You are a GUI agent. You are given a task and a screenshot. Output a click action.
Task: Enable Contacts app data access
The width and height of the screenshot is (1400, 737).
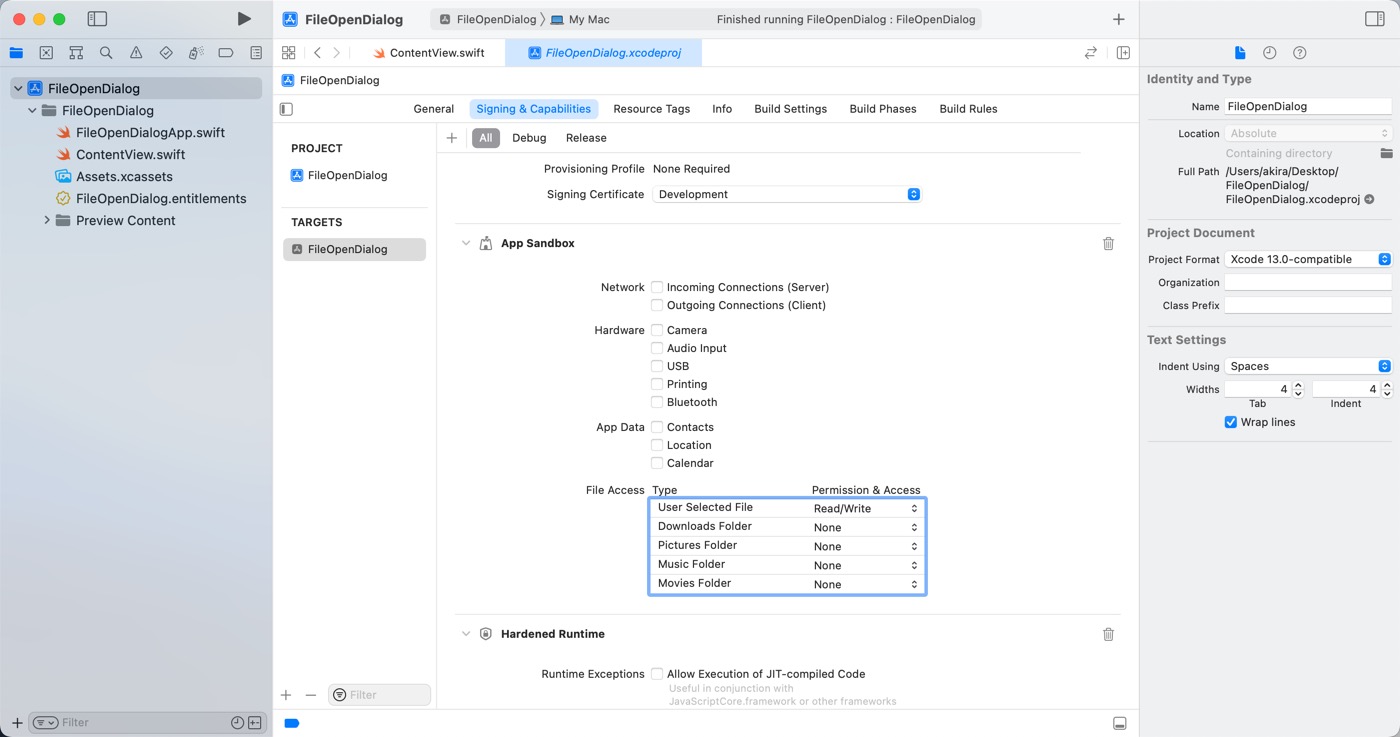(x=657, y=427)
